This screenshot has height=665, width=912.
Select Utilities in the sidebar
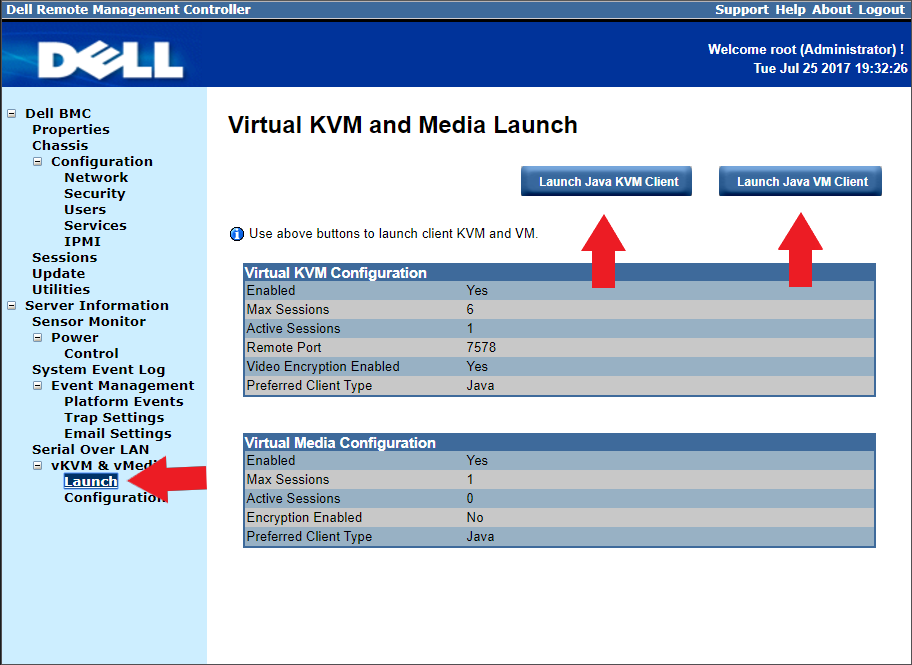(x=61, y=290)
